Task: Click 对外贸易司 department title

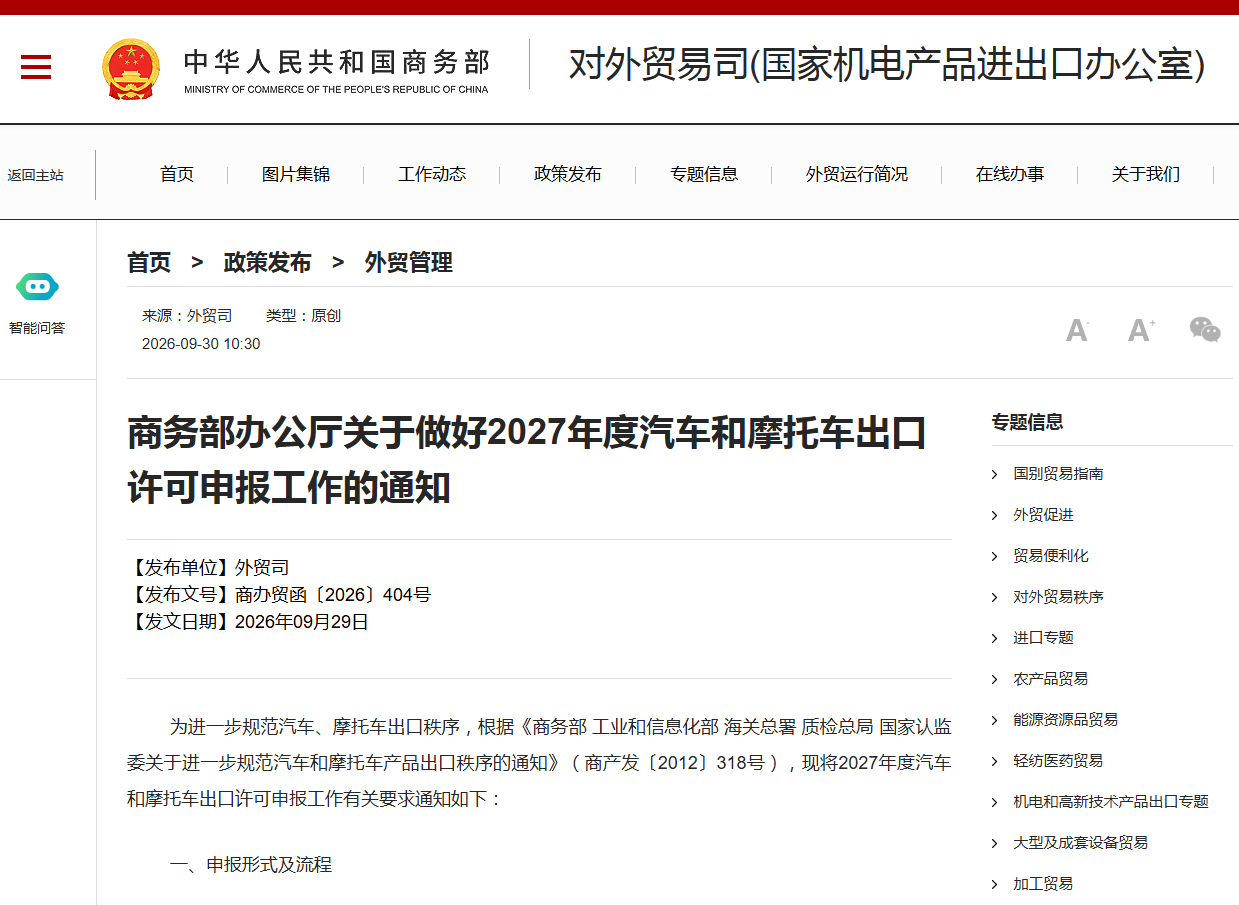Action: pyautogui.click(x=887, y=65)
